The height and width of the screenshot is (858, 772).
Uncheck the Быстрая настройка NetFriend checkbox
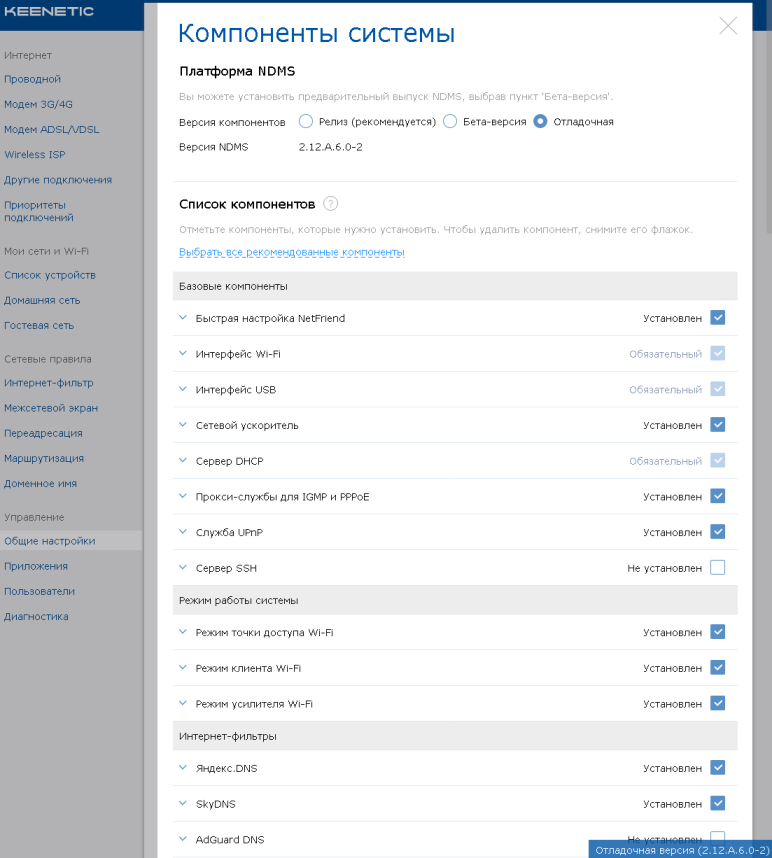pyautogui.click(x=717, y=317)
